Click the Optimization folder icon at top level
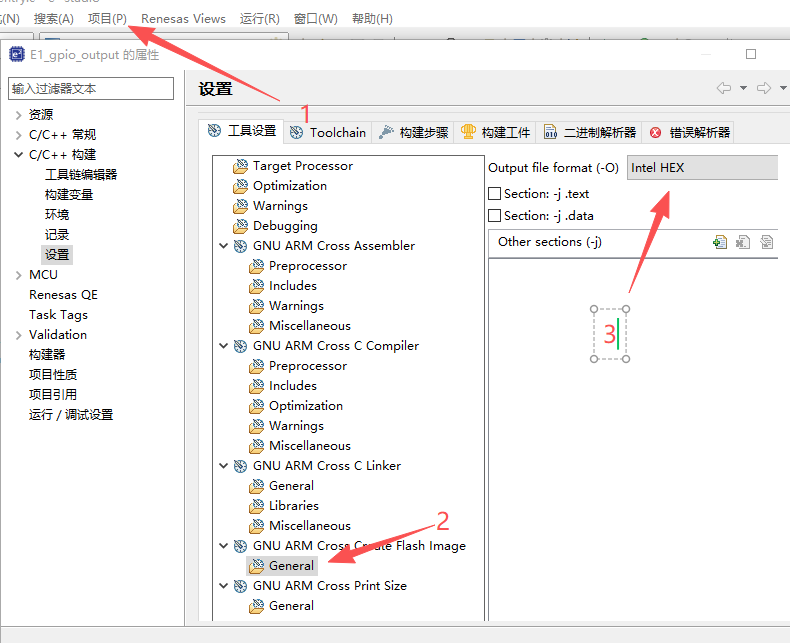 point(241,186)
